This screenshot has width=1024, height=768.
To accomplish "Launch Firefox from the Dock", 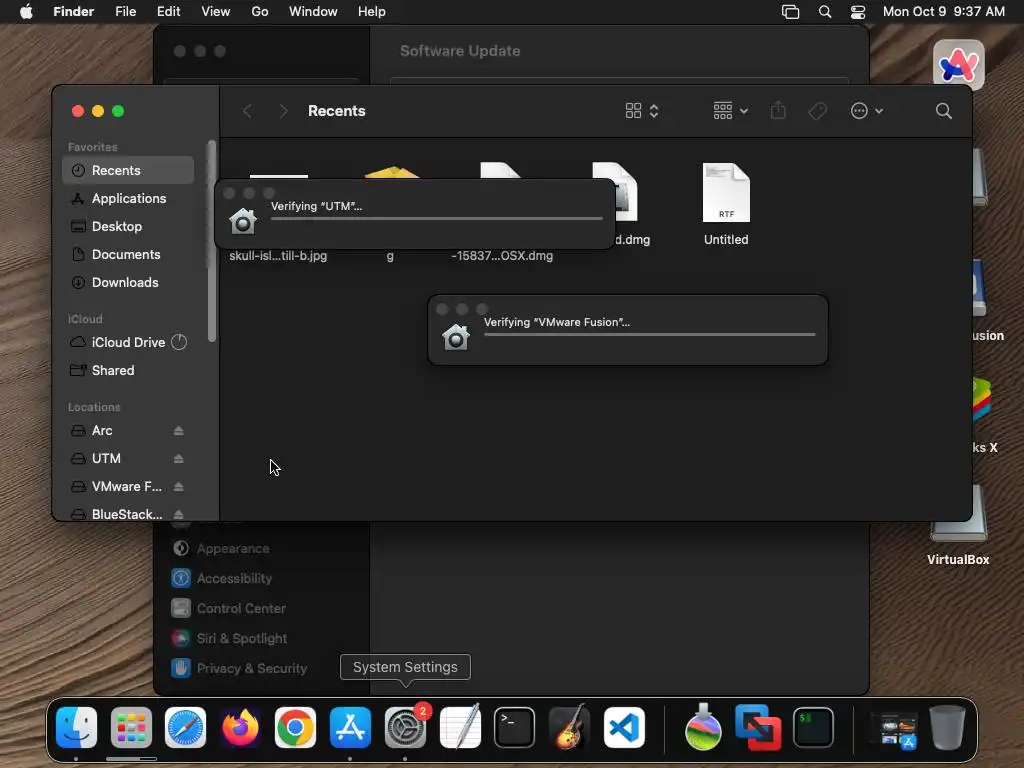I will click(x=240, y=728).
